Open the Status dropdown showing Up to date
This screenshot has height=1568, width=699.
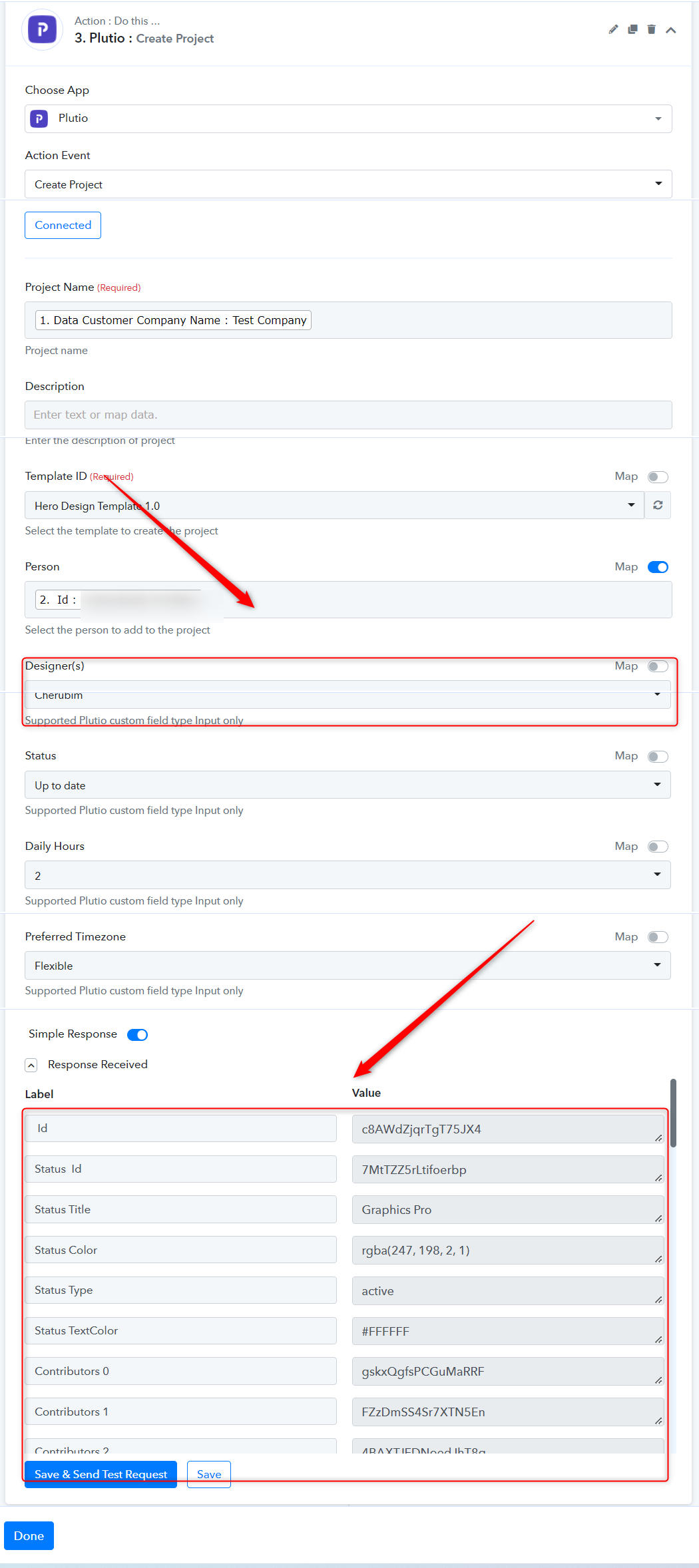tap(348, 785)
